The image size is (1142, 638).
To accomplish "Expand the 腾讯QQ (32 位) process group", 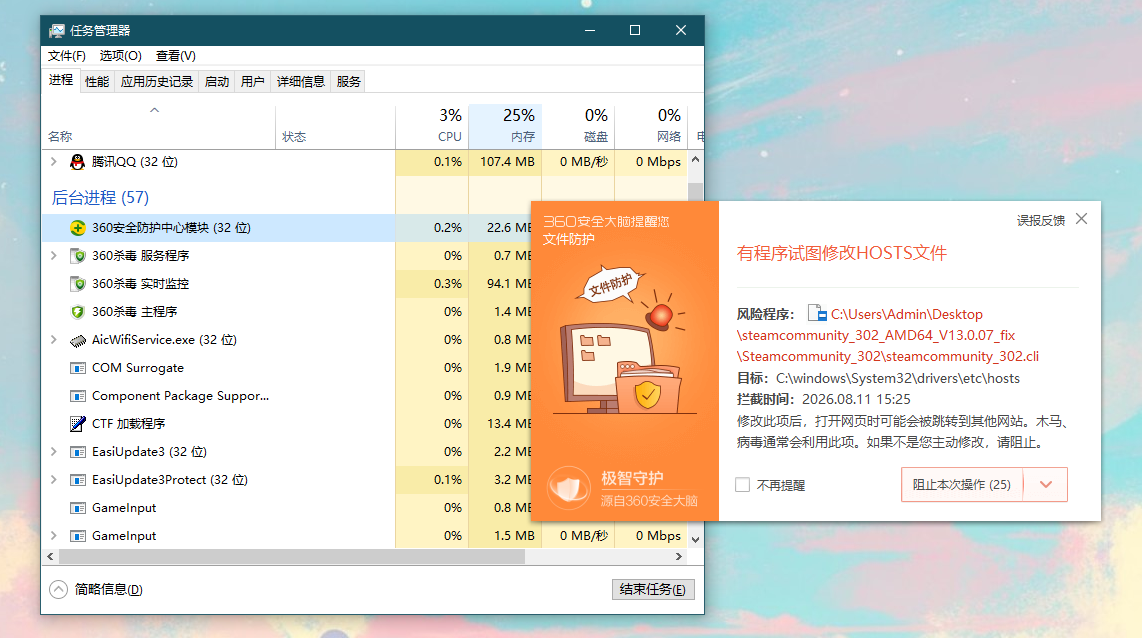I will pyautogui.click(x=53, y=162).
